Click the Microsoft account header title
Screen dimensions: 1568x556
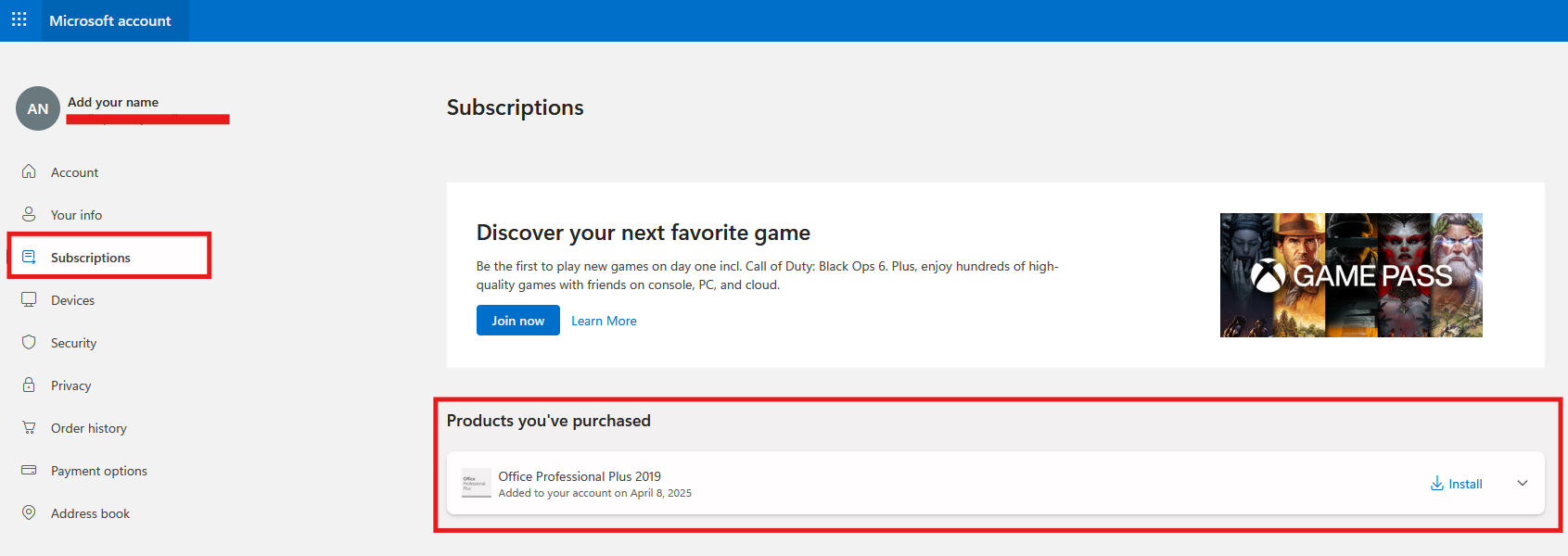110,20
